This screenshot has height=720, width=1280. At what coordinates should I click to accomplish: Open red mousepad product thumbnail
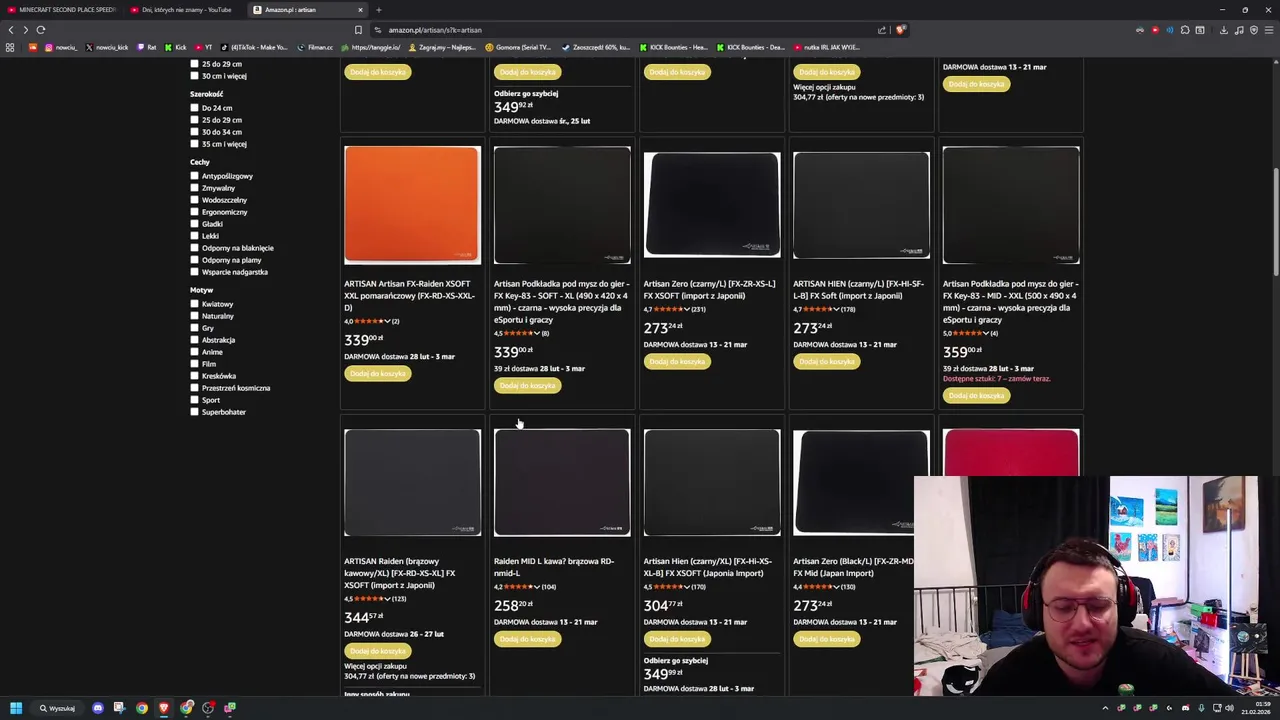[1011, 453]
